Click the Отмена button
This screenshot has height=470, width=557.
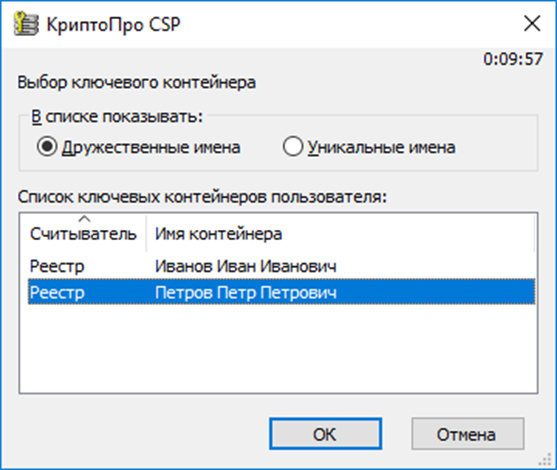pos(468,434)
